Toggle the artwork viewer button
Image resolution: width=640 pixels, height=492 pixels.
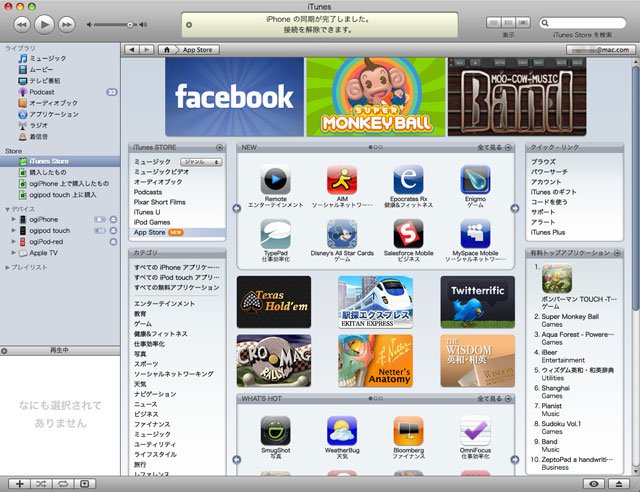84,484
